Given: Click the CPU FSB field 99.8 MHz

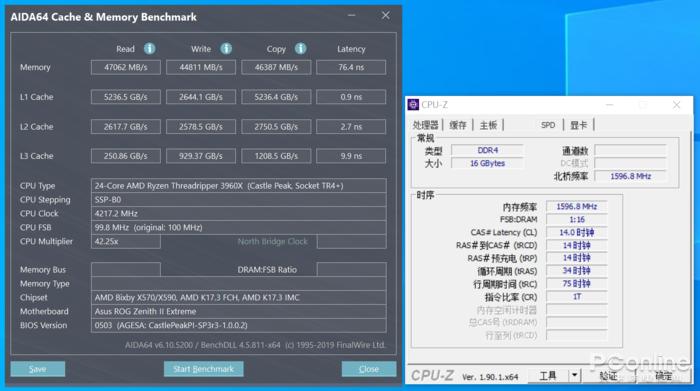Looking at the screenshot, I should pos(239,227).
